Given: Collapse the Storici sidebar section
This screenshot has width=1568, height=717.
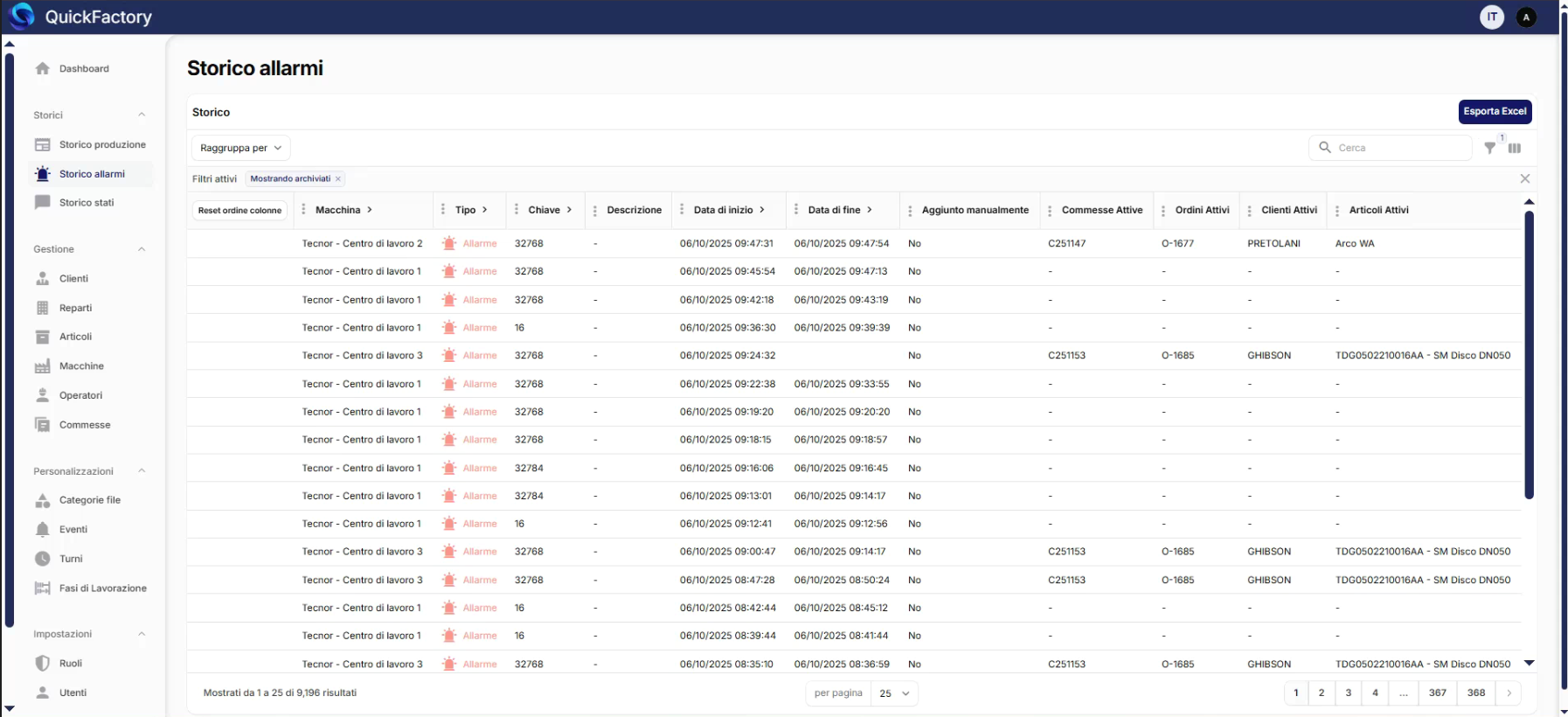Looking at the screenshot, I should (142, 115).
